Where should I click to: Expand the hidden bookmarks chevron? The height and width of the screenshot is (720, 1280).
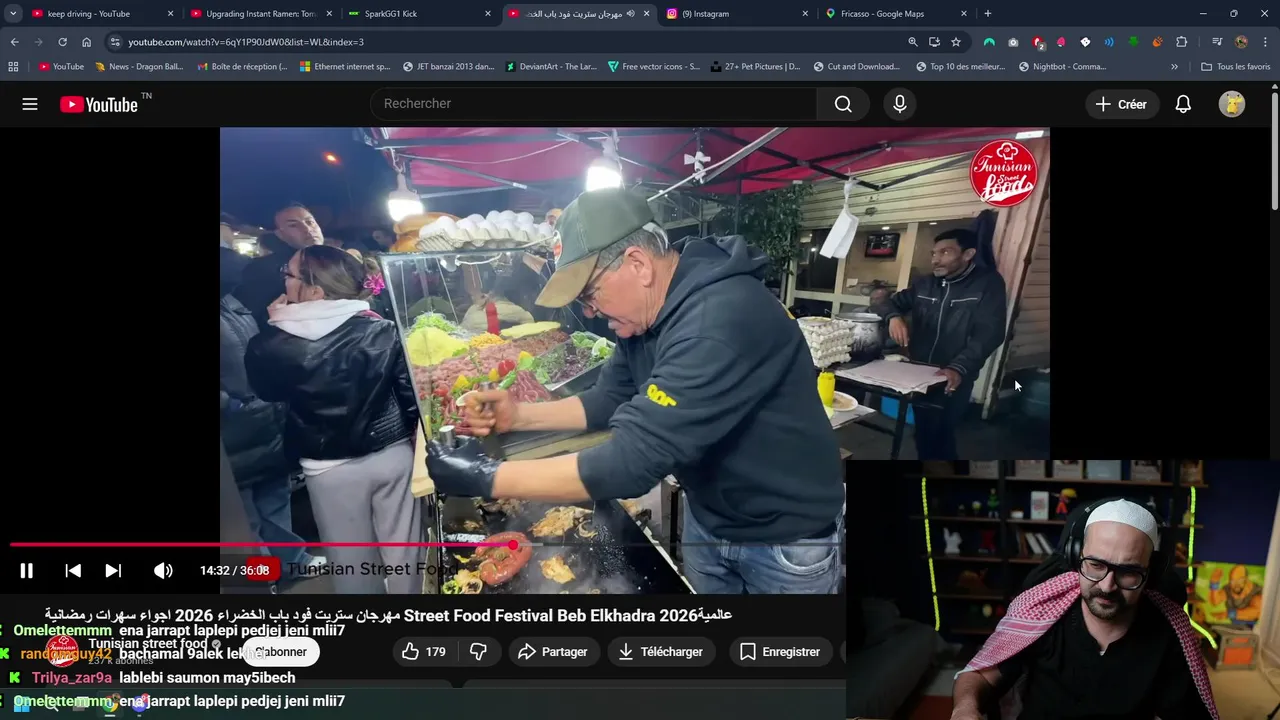point(1174,67)
